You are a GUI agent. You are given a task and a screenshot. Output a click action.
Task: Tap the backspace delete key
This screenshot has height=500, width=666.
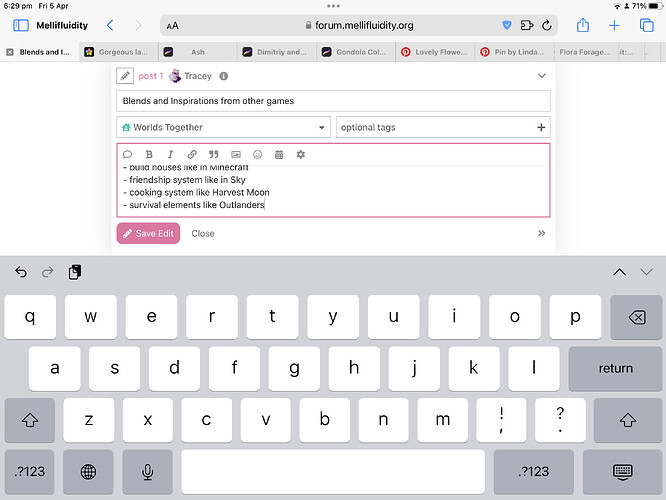click(636, 317)
